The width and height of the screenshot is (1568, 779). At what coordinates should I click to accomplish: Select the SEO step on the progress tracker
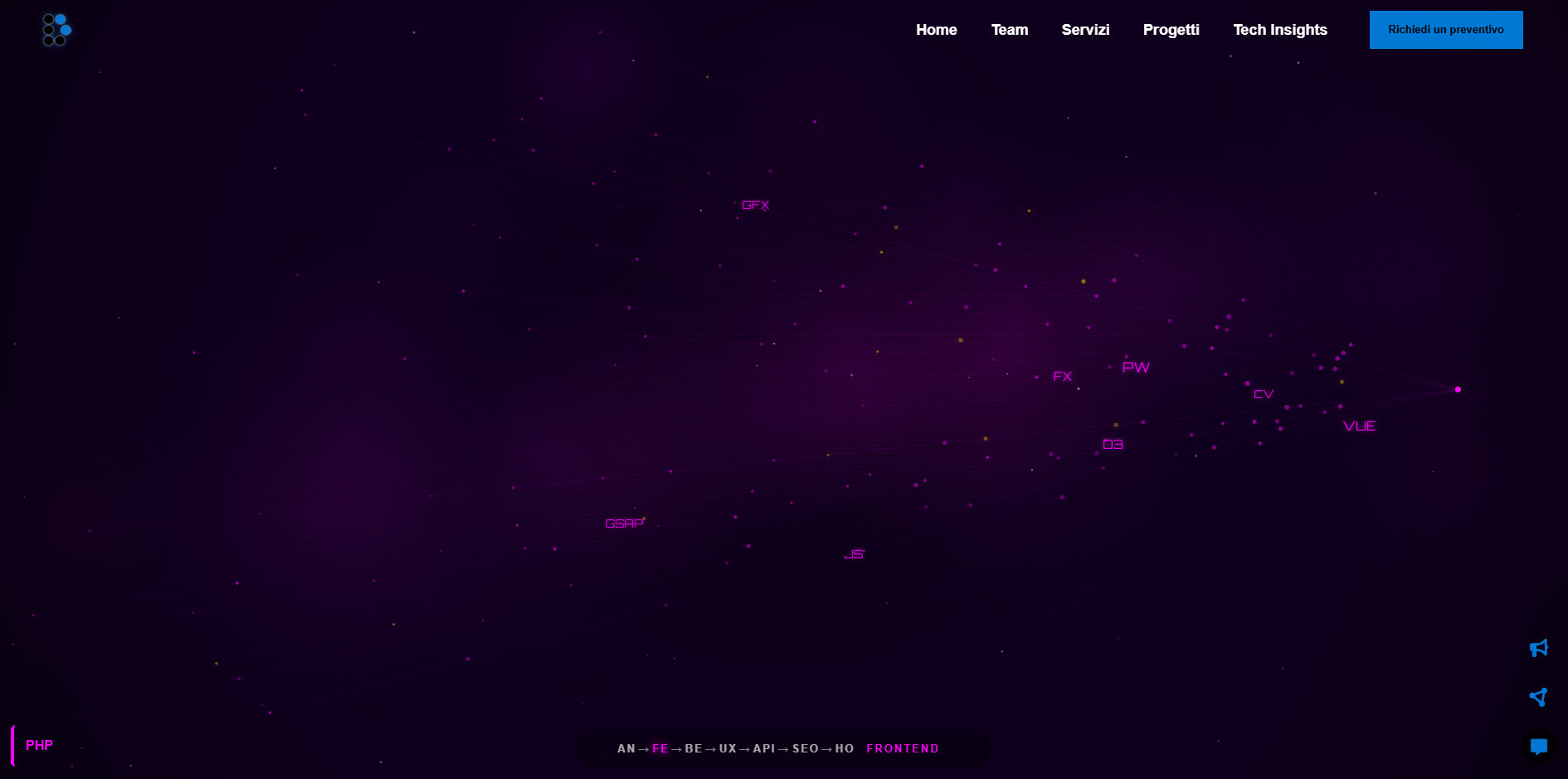806,748
